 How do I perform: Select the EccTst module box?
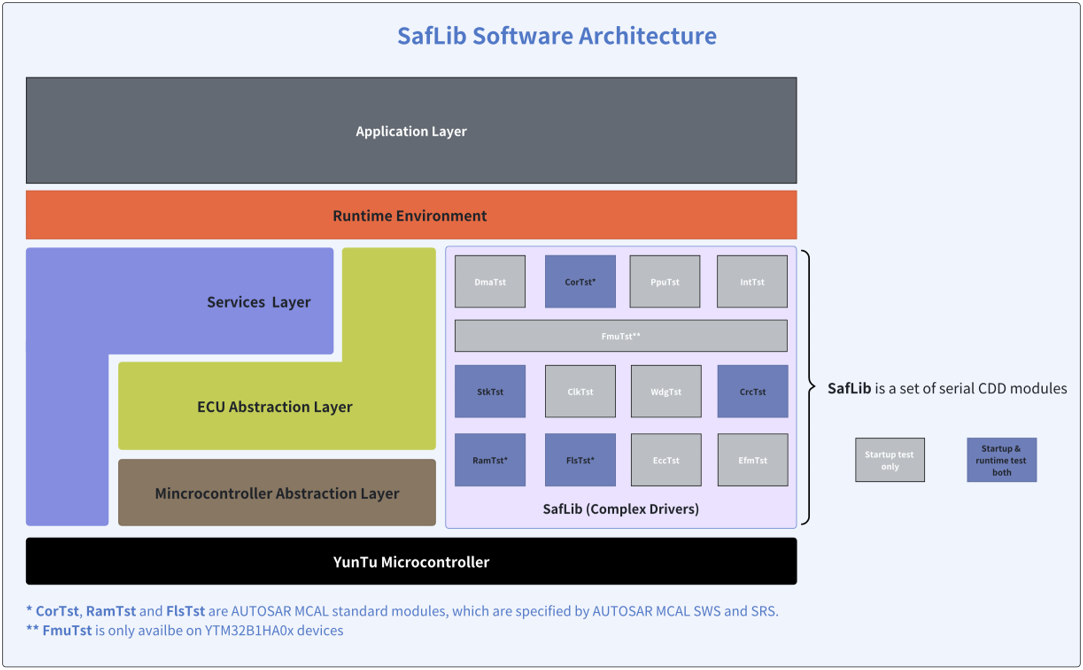[666, 460]
